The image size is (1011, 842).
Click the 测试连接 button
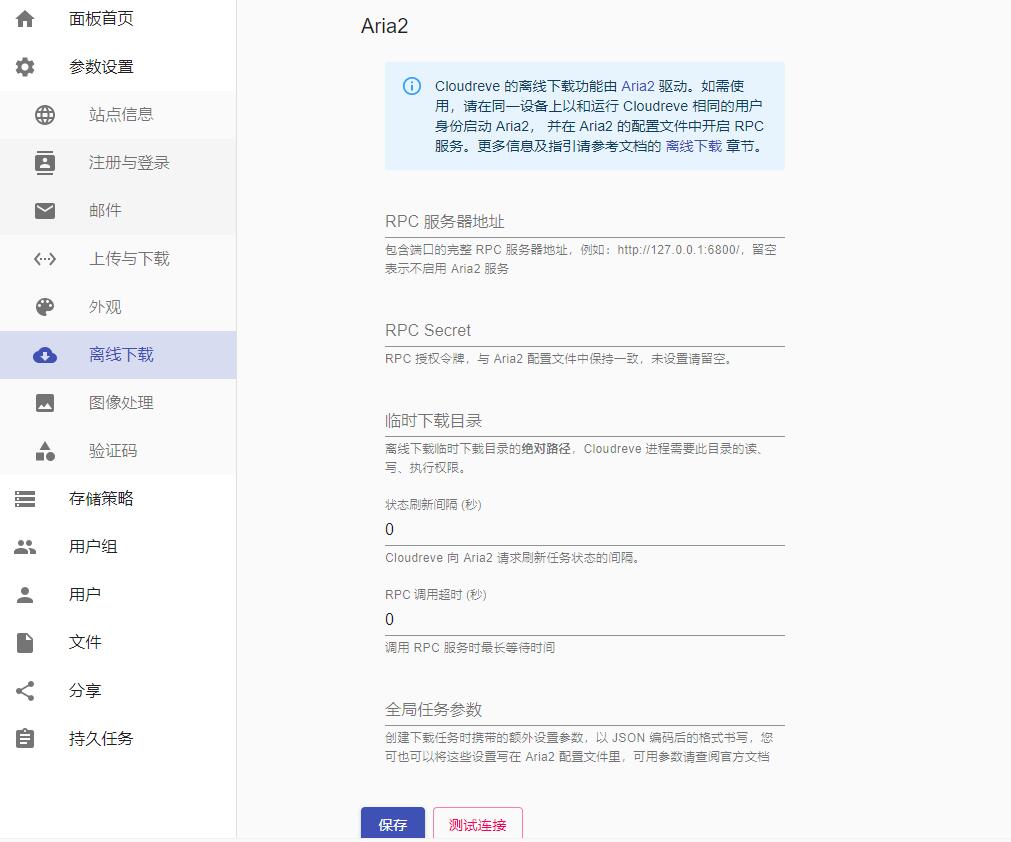pos(477,825)
